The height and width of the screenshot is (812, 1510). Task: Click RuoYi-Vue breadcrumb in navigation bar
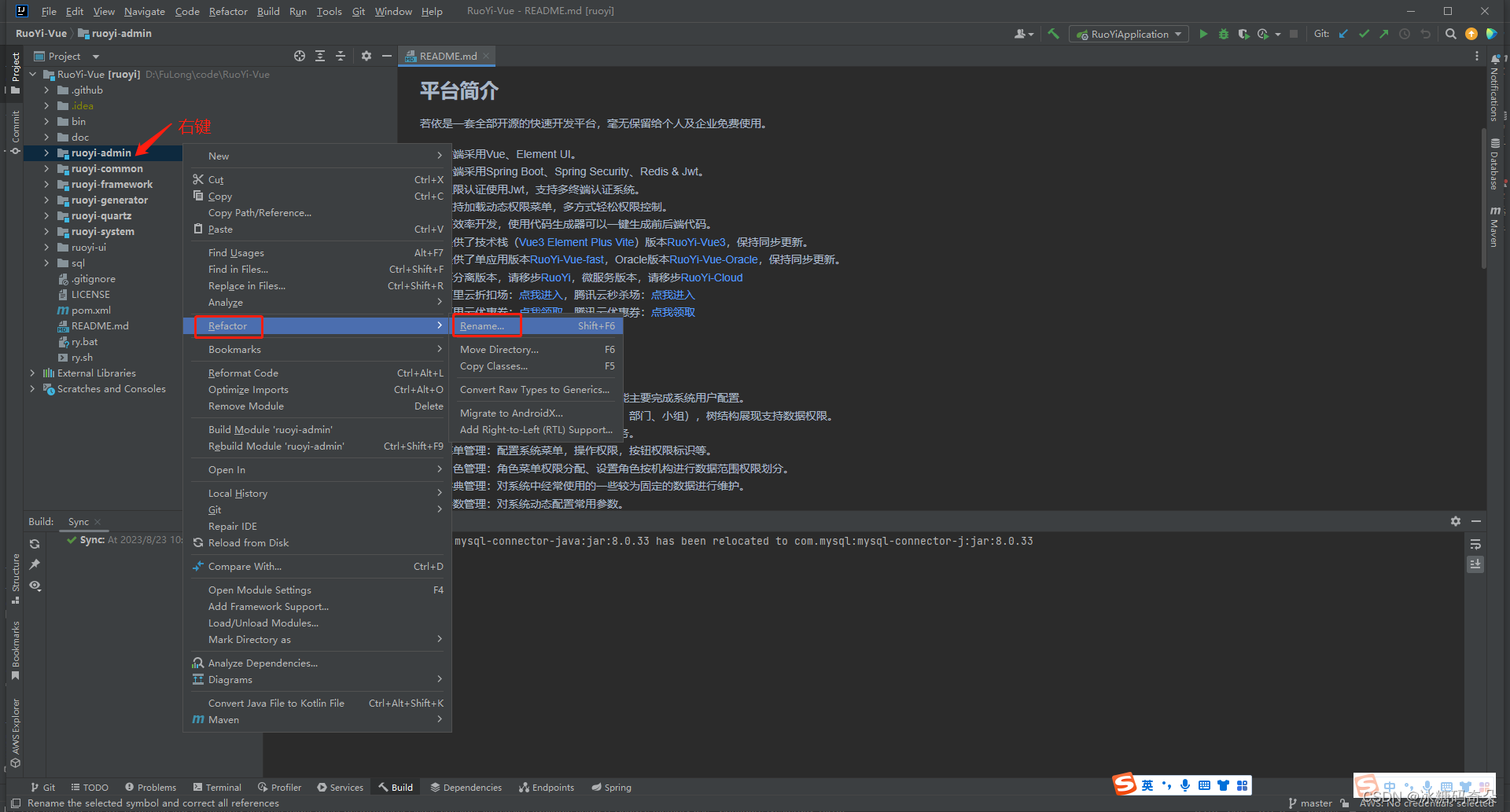(x=41, y=34)
